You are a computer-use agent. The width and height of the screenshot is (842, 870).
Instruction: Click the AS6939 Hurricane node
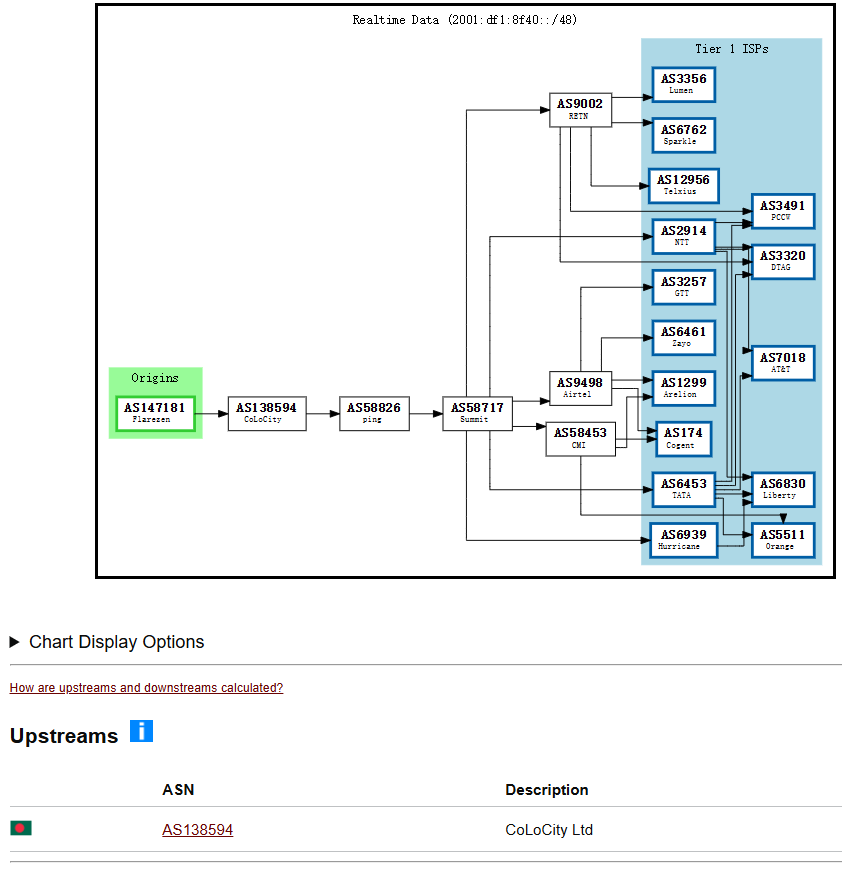(683, 540)
